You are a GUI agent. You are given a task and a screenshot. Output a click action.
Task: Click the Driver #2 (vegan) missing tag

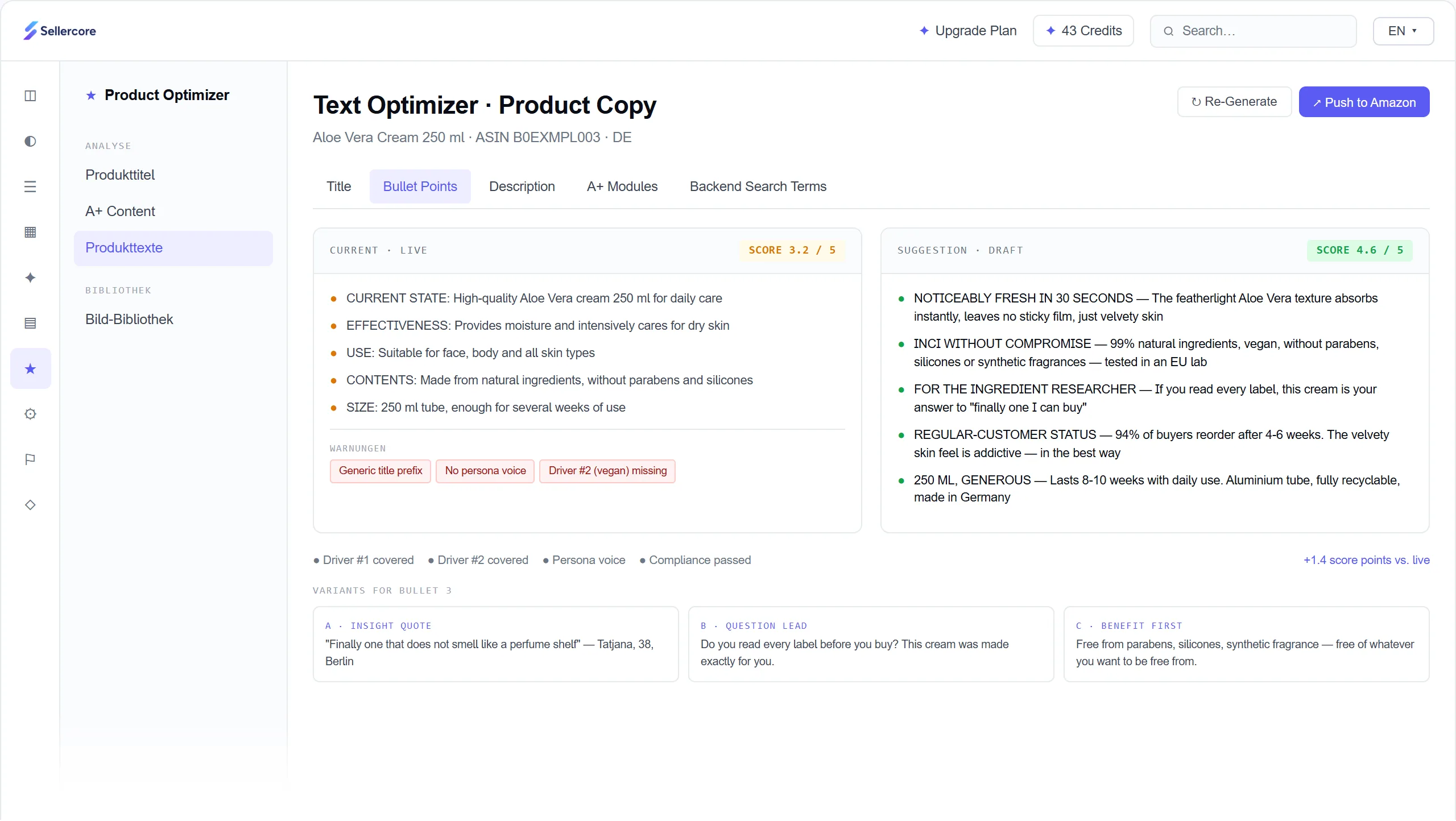[x=607, y=471]
